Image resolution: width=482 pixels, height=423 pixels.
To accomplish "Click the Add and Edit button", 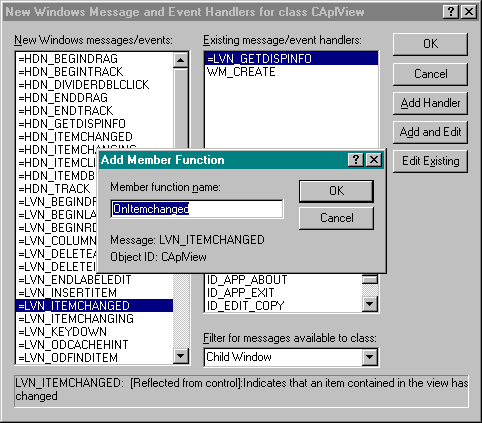I will coord(430,132).
